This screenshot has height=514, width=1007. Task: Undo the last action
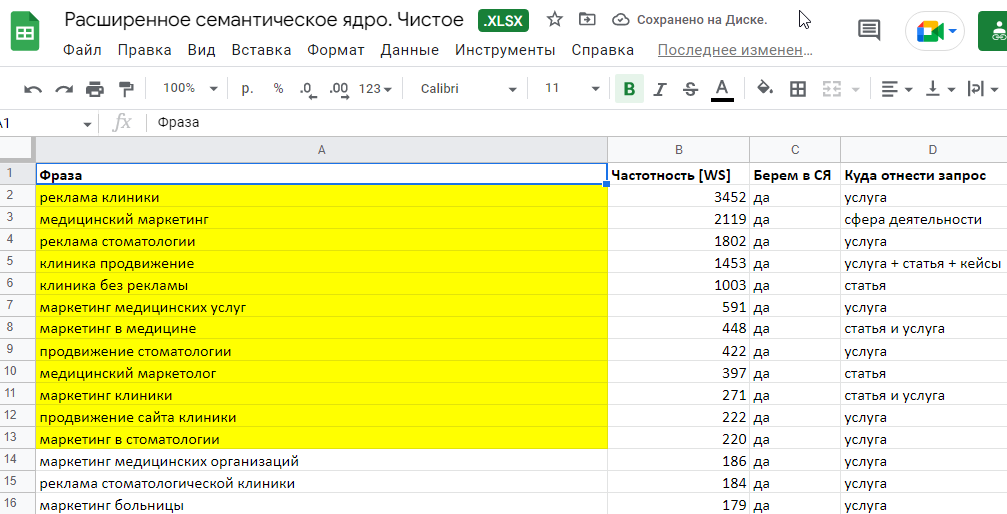point(33,89)
